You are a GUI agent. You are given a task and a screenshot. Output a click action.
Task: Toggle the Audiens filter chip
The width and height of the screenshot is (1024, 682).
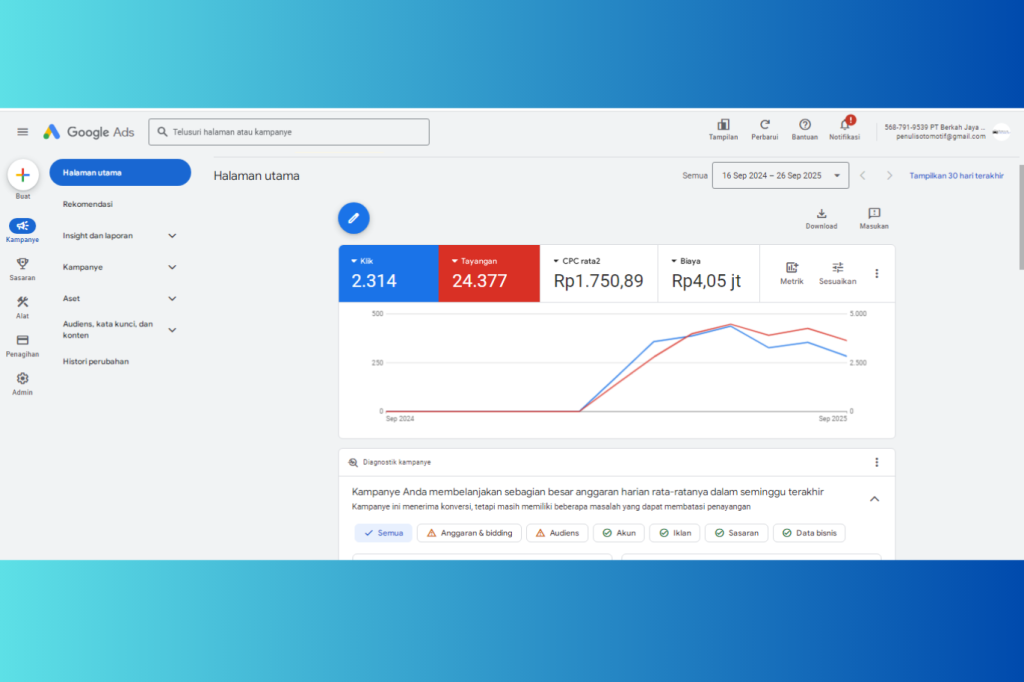(x=556, y=533)
